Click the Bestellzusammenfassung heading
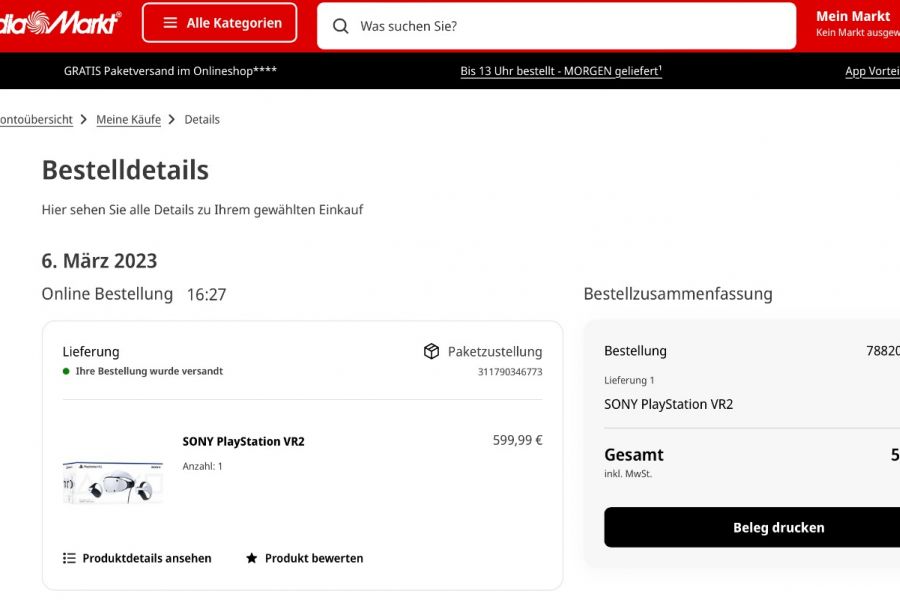Image resolution: width=900 pixels, height=600 pixels. (678, 294)
